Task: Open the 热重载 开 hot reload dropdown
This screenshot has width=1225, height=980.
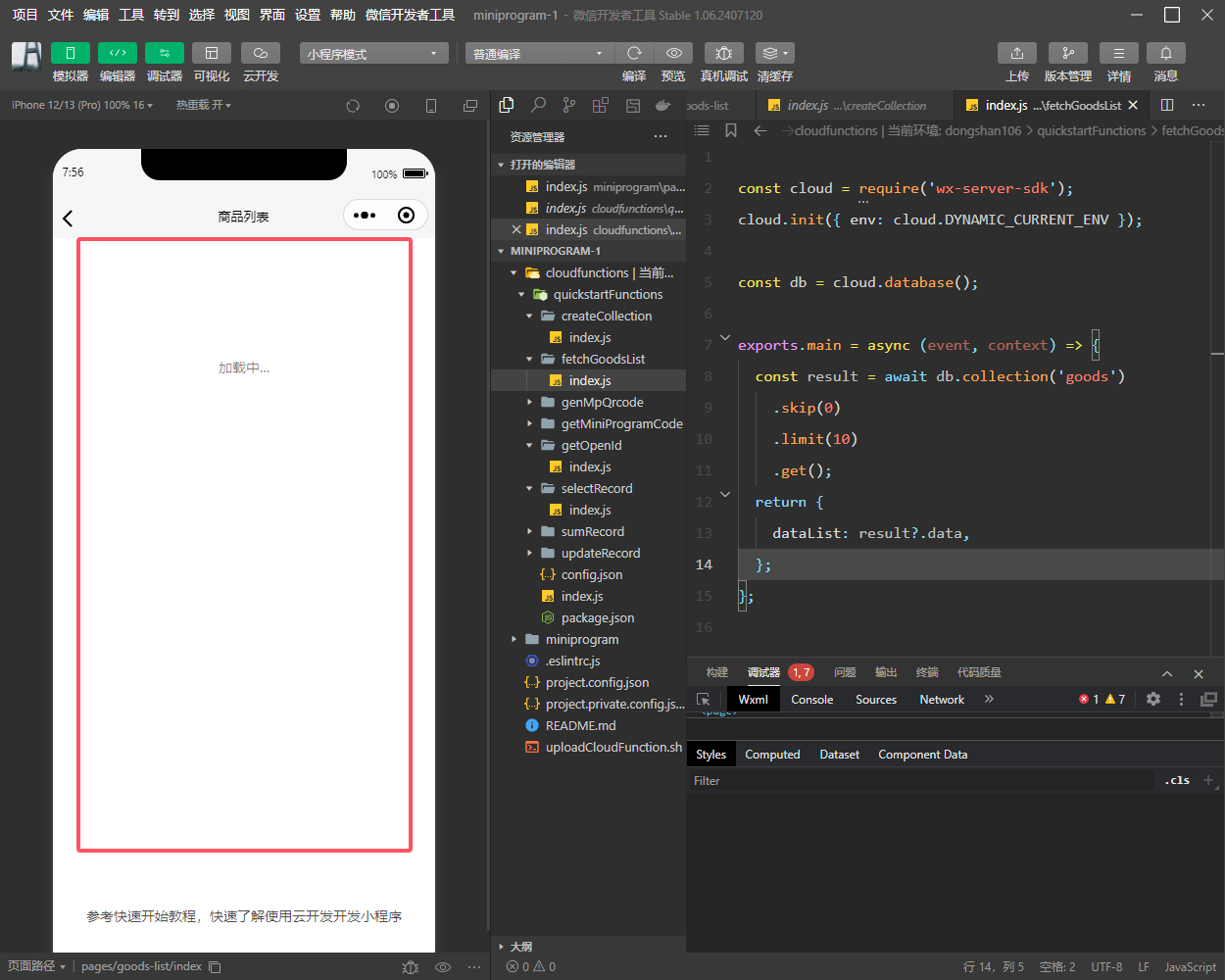Action: pos(204,105)
